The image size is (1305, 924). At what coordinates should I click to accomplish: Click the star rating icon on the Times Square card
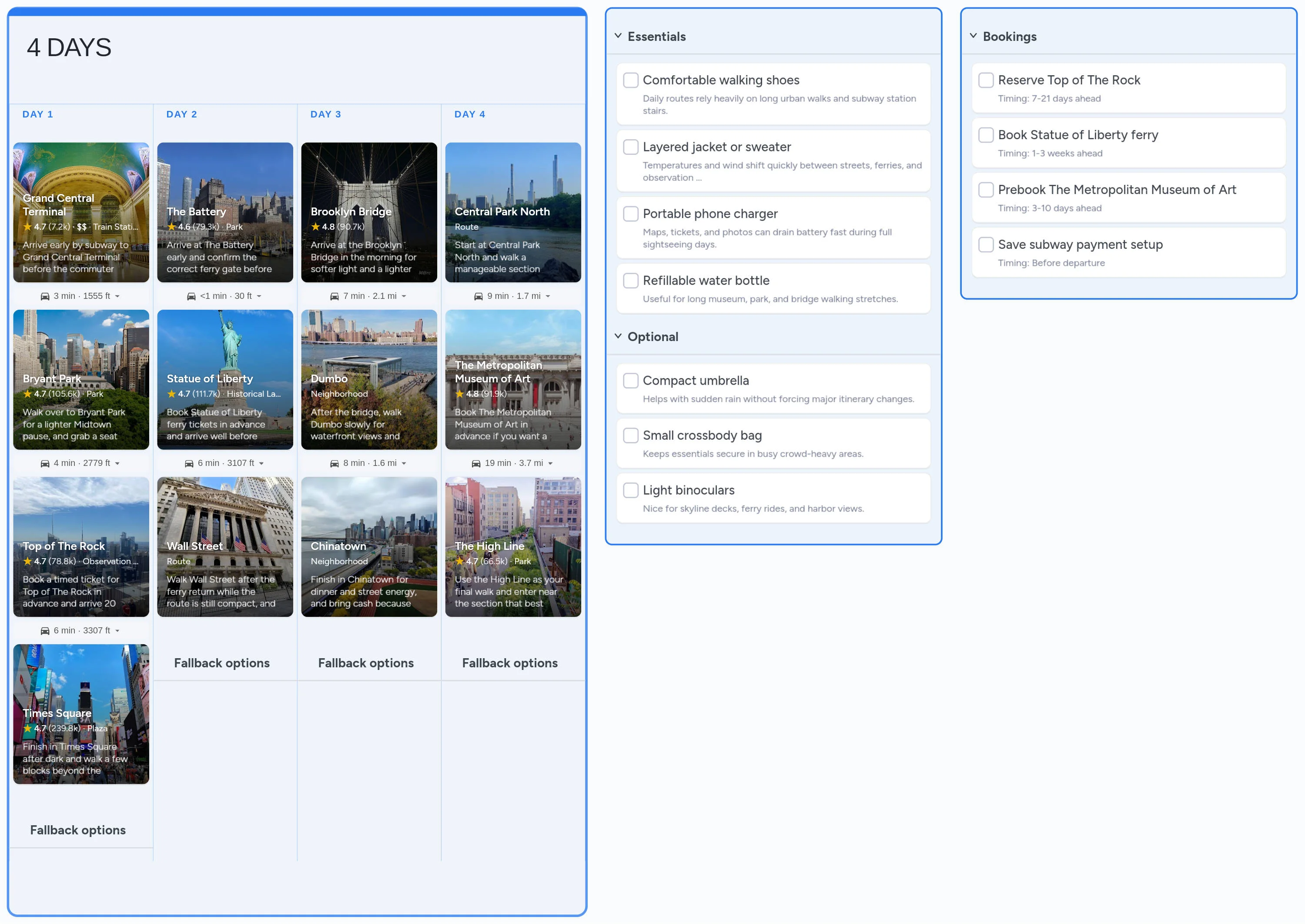27,728
